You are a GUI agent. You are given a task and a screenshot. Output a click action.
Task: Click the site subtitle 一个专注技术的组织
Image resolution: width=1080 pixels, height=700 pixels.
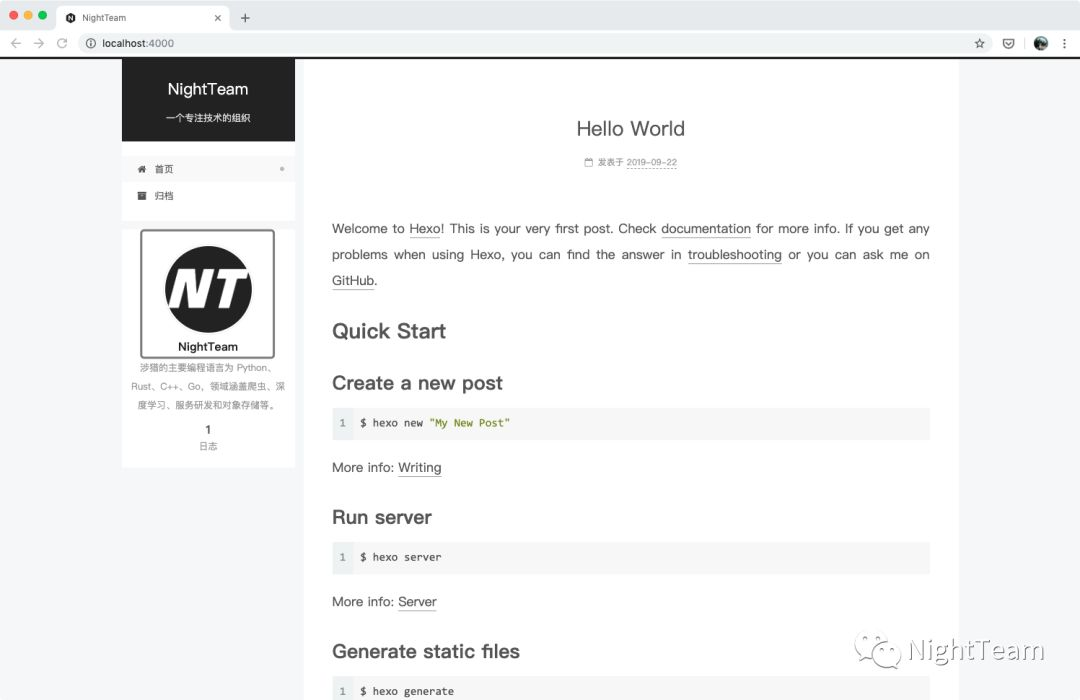click(x=208, y=118)
